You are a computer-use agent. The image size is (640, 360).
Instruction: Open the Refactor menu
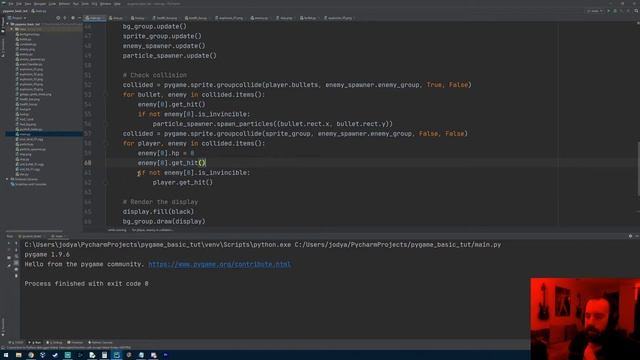[x=64, y=4]
